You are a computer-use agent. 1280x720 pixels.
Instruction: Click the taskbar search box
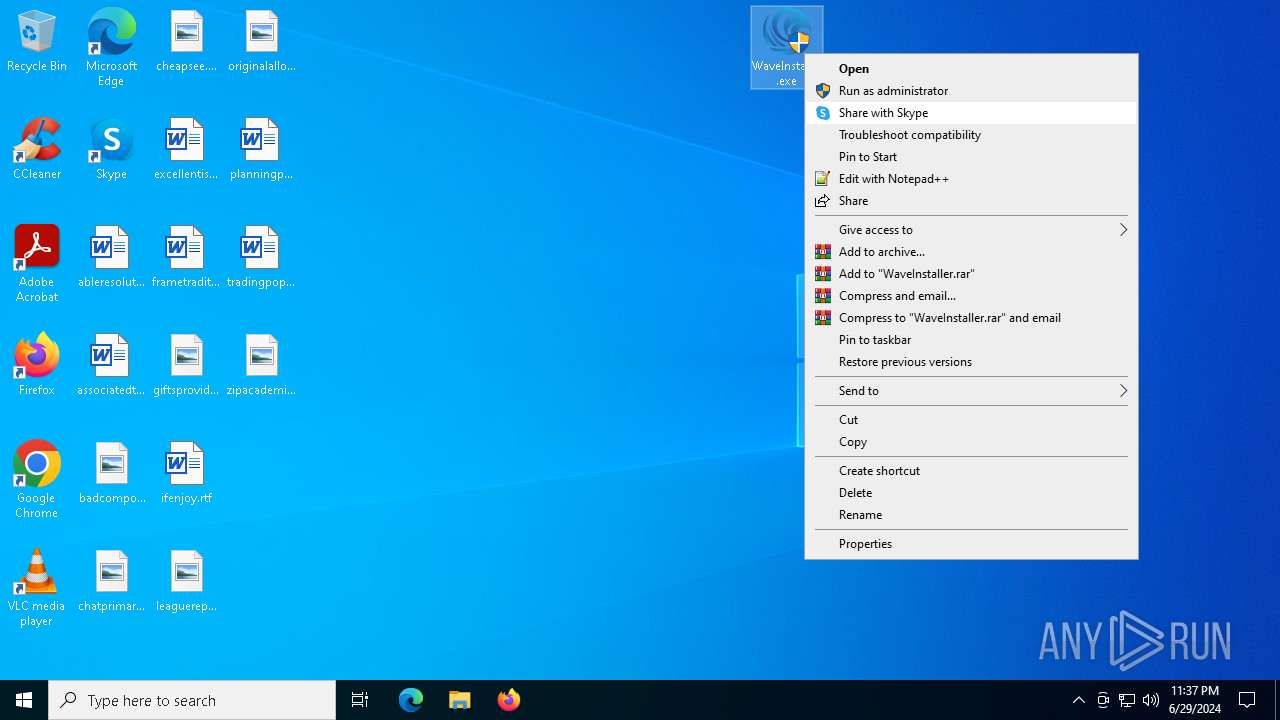192,700
